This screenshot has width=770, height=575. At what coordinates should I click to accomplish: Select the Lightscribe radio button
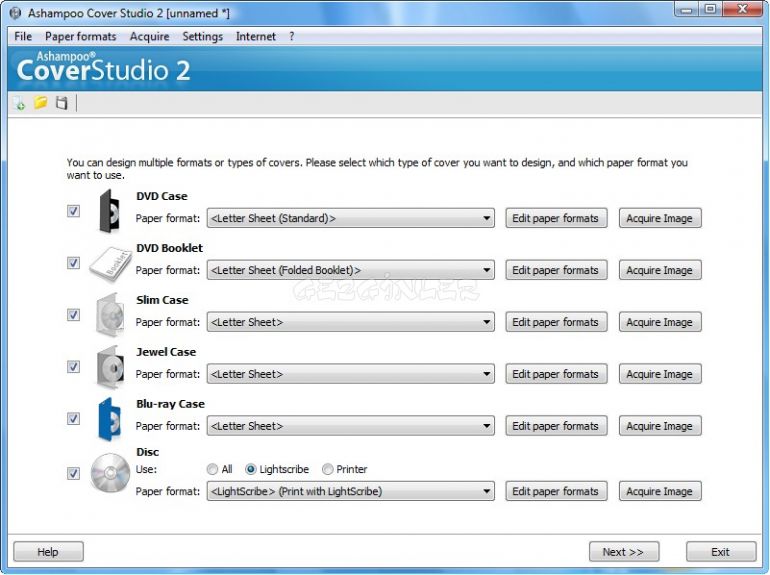tap(277, 469)
